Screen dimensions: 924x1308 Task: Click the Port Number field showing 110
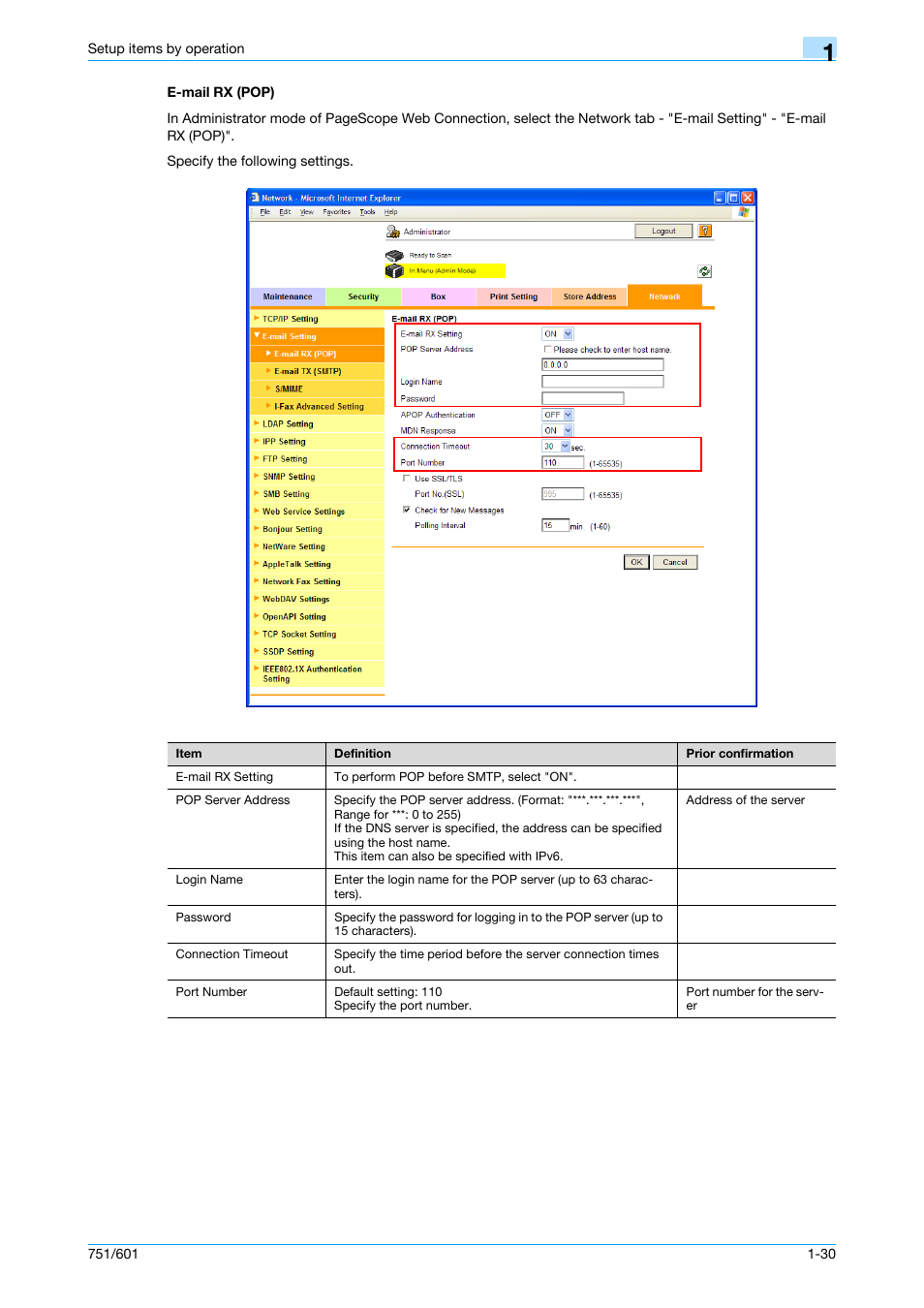(x=563, y=462)
